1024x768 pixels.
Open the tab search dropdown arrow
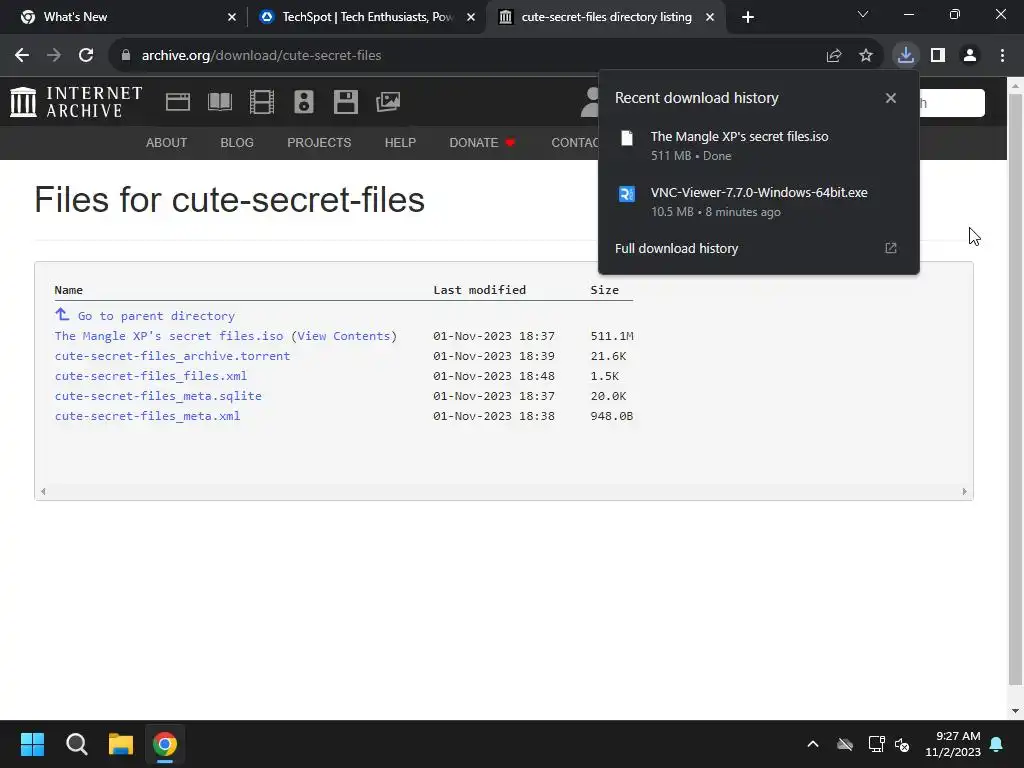coord(863,14)
